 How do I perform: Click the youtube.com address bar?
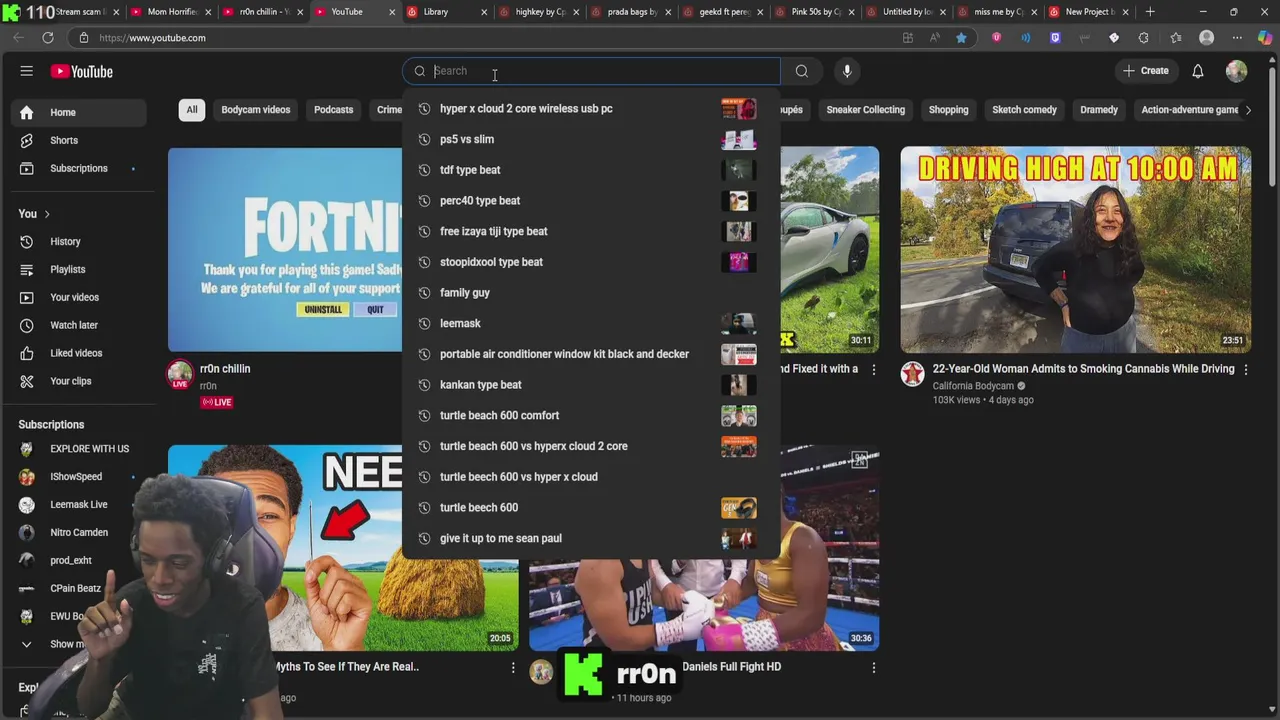click(480, 38)
